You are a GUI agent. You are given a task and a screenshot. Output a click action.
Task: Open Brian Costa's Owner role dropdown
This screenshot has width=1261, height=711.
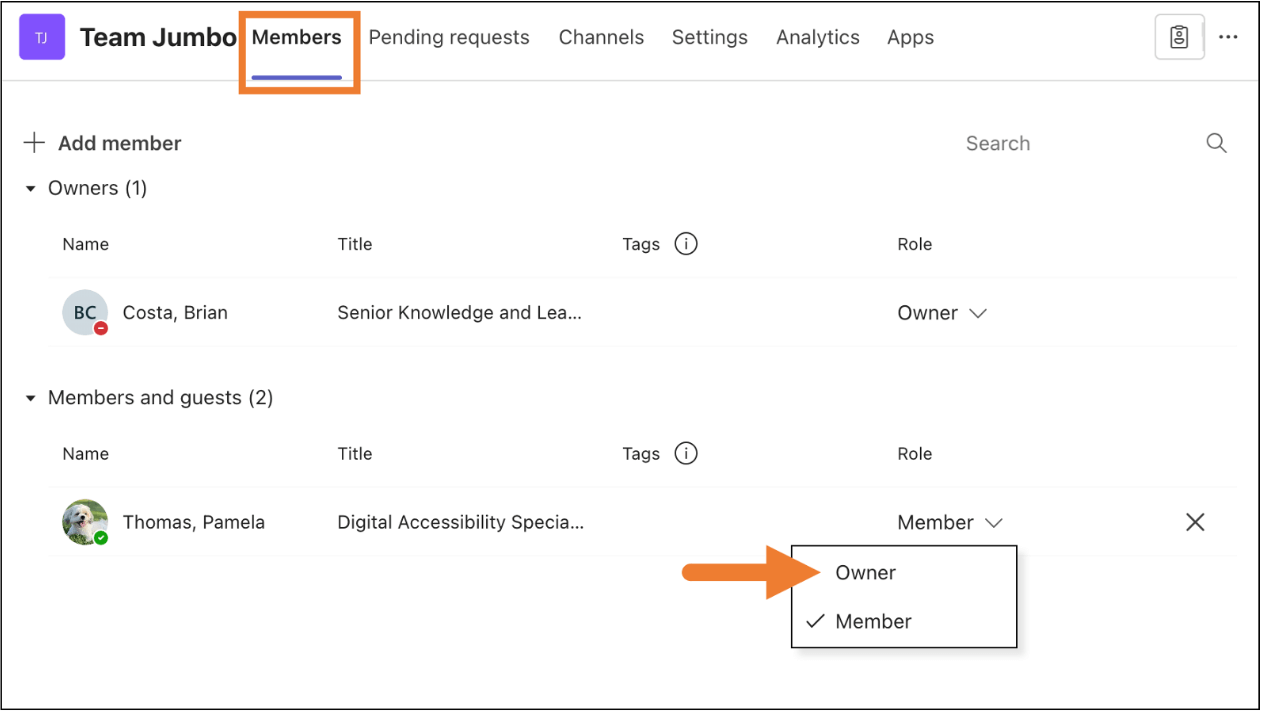click(942, 313)
